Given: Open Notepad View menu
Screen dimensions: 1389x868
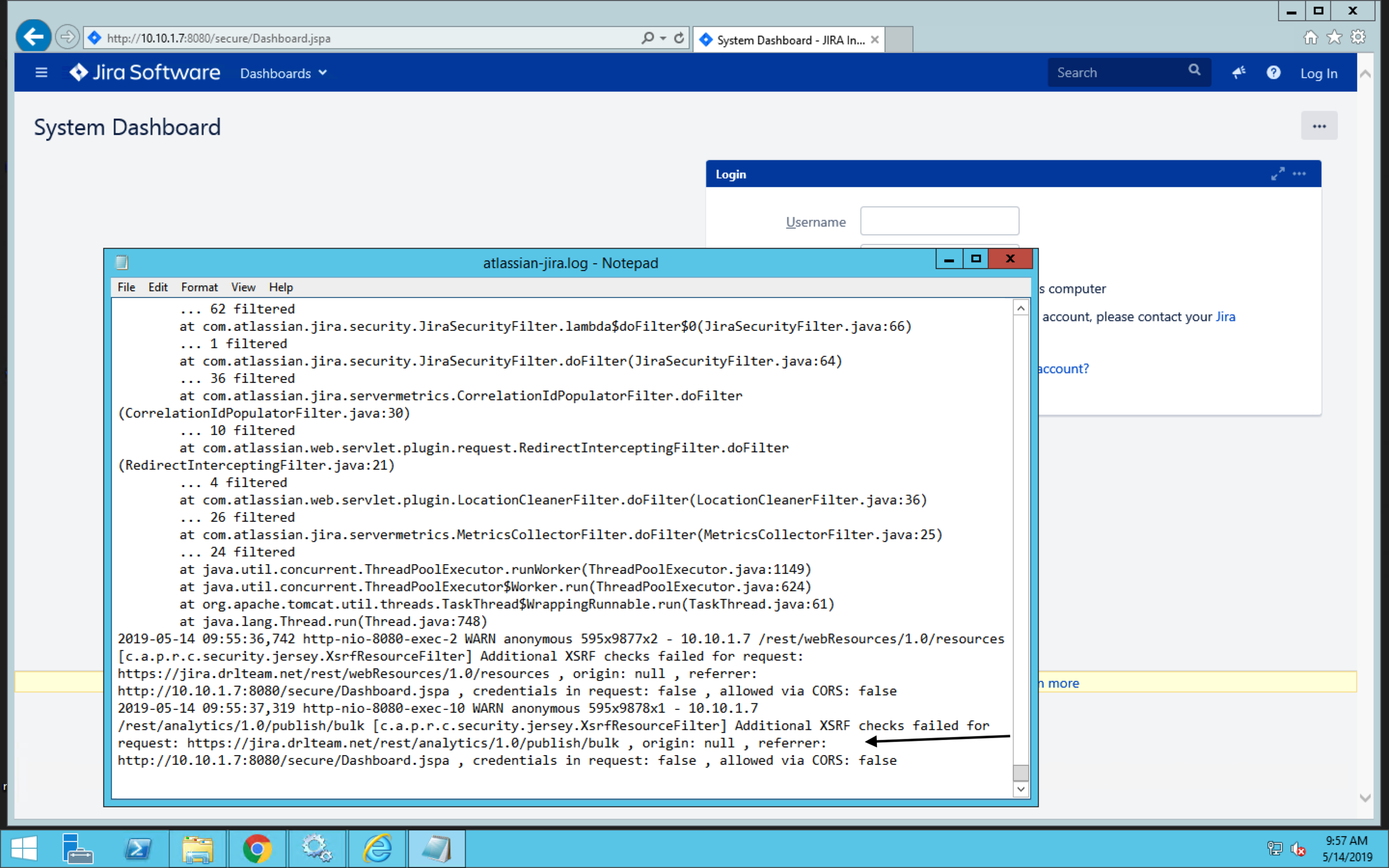Looking at the screenshot, I should point(244,287).
